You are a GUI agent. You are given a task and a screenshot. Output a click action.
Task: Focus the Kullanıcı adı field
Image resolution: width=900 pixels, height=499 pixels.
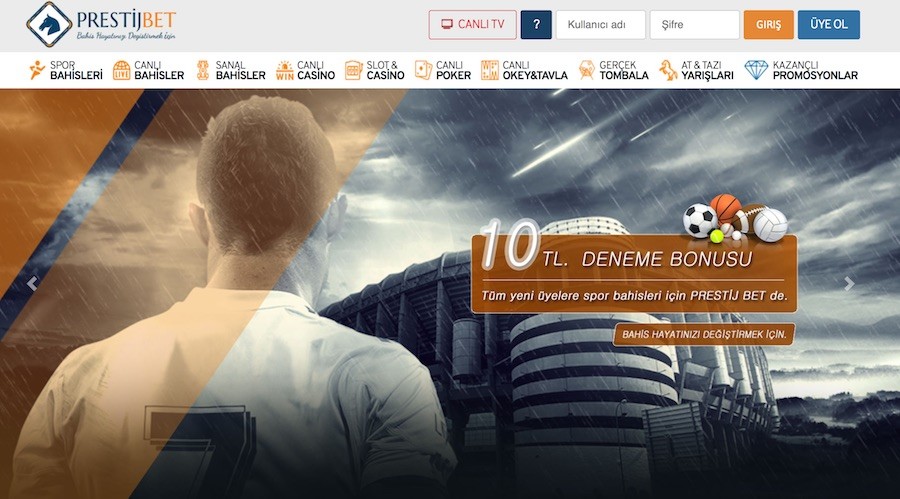pos(600,25)
